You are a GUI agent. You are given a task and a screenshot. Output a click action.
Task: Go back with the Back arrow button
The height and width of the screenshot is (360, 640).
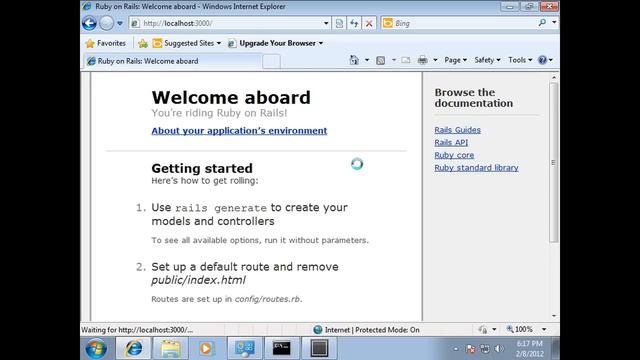coord(89,23)
